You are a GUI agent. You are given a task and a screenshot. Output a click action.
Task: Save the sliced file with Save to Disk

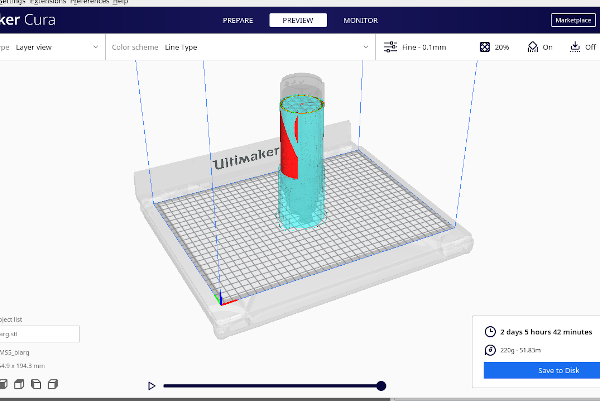(542, 370)
